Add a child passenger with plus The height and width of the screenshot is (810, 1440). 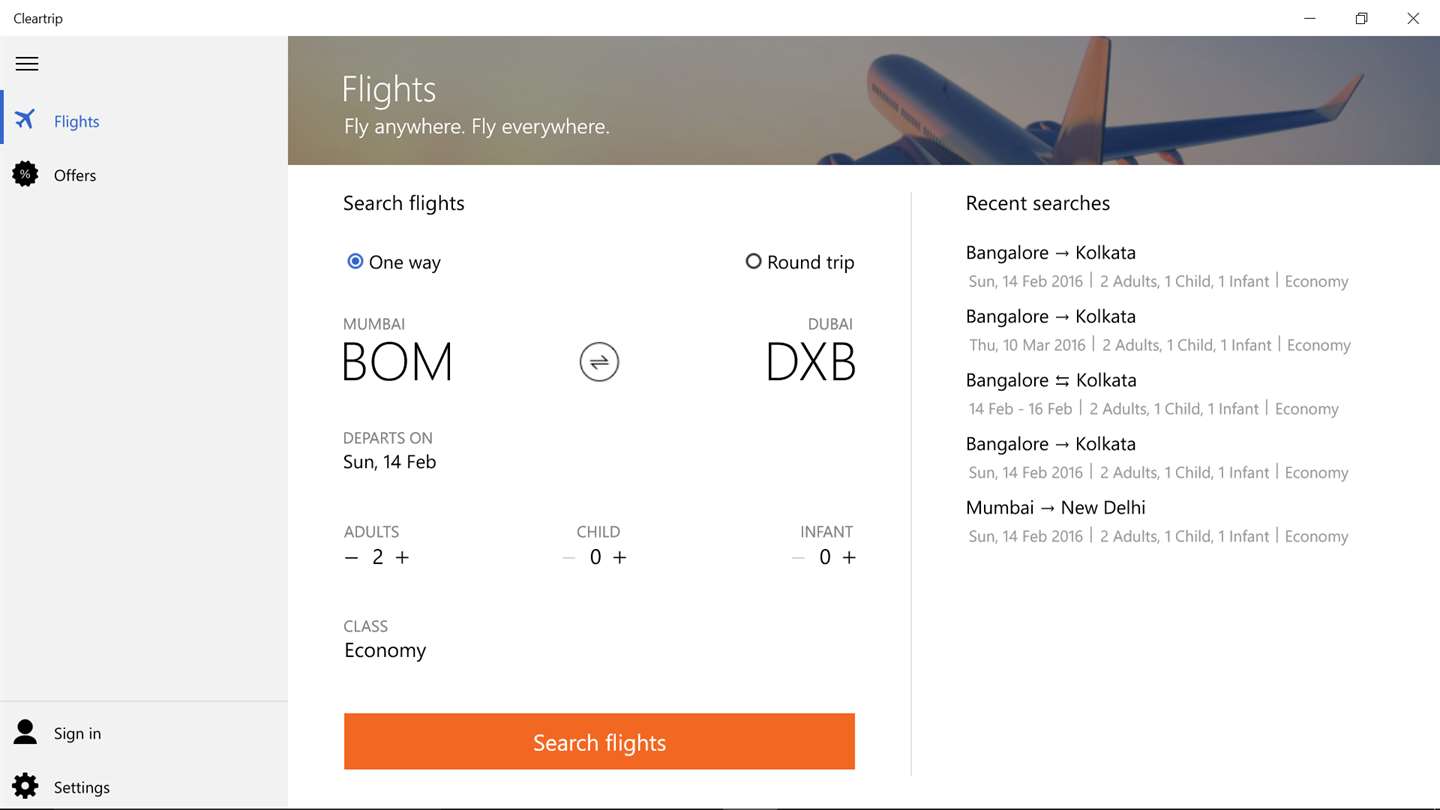[x=620, y=558]
